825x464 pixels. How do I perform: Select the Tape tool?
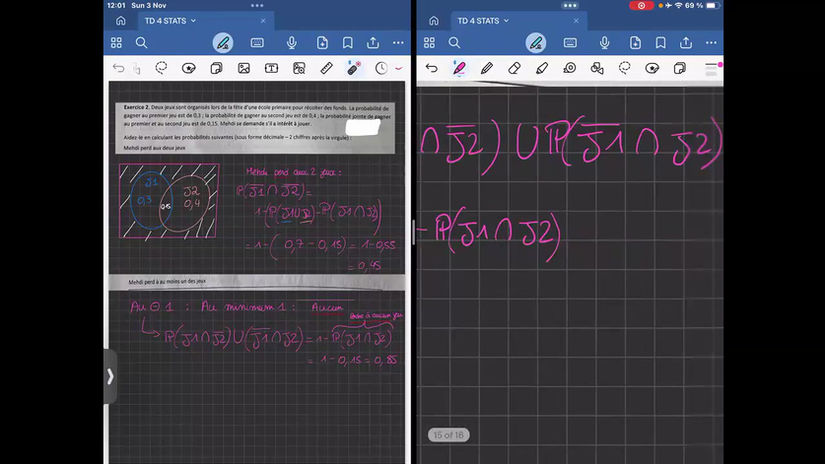coord(569,68)
